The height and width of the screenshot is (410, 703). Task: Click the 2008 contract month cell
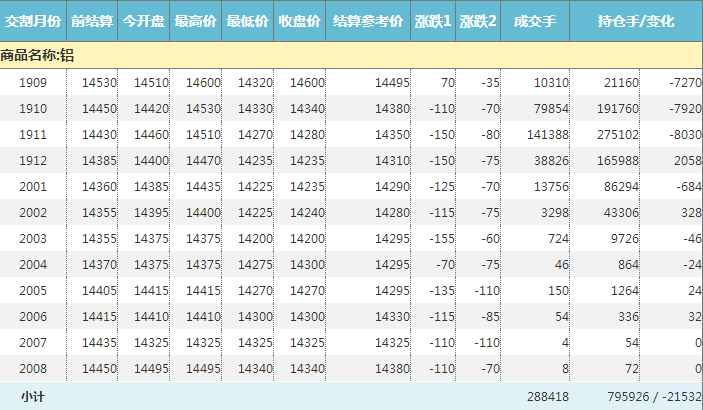click(34, 368)
